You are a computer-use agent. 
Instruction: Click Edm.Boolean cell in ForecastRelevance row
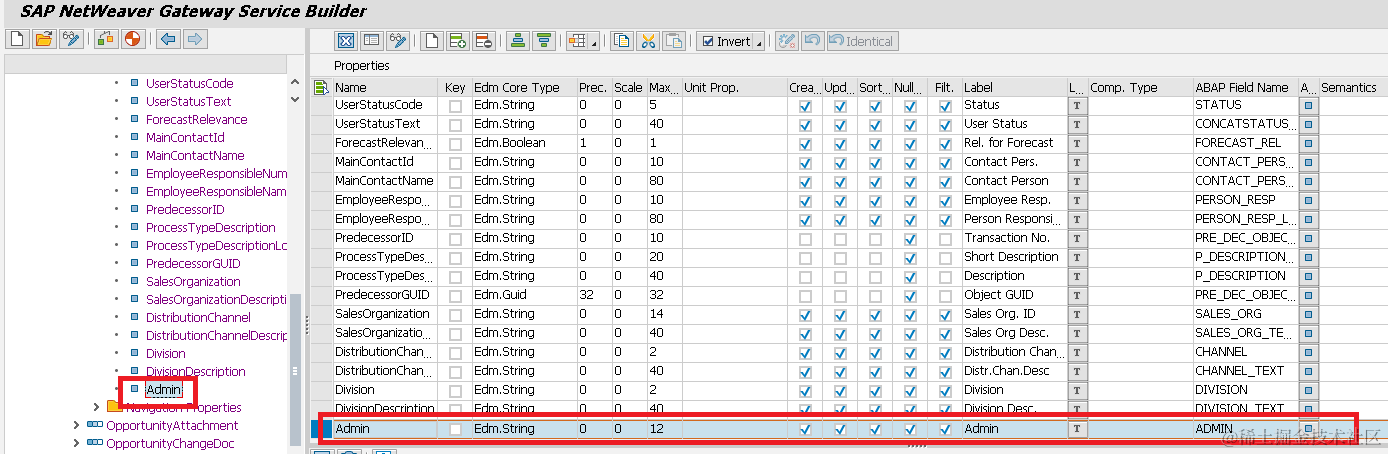click(523, 143)
